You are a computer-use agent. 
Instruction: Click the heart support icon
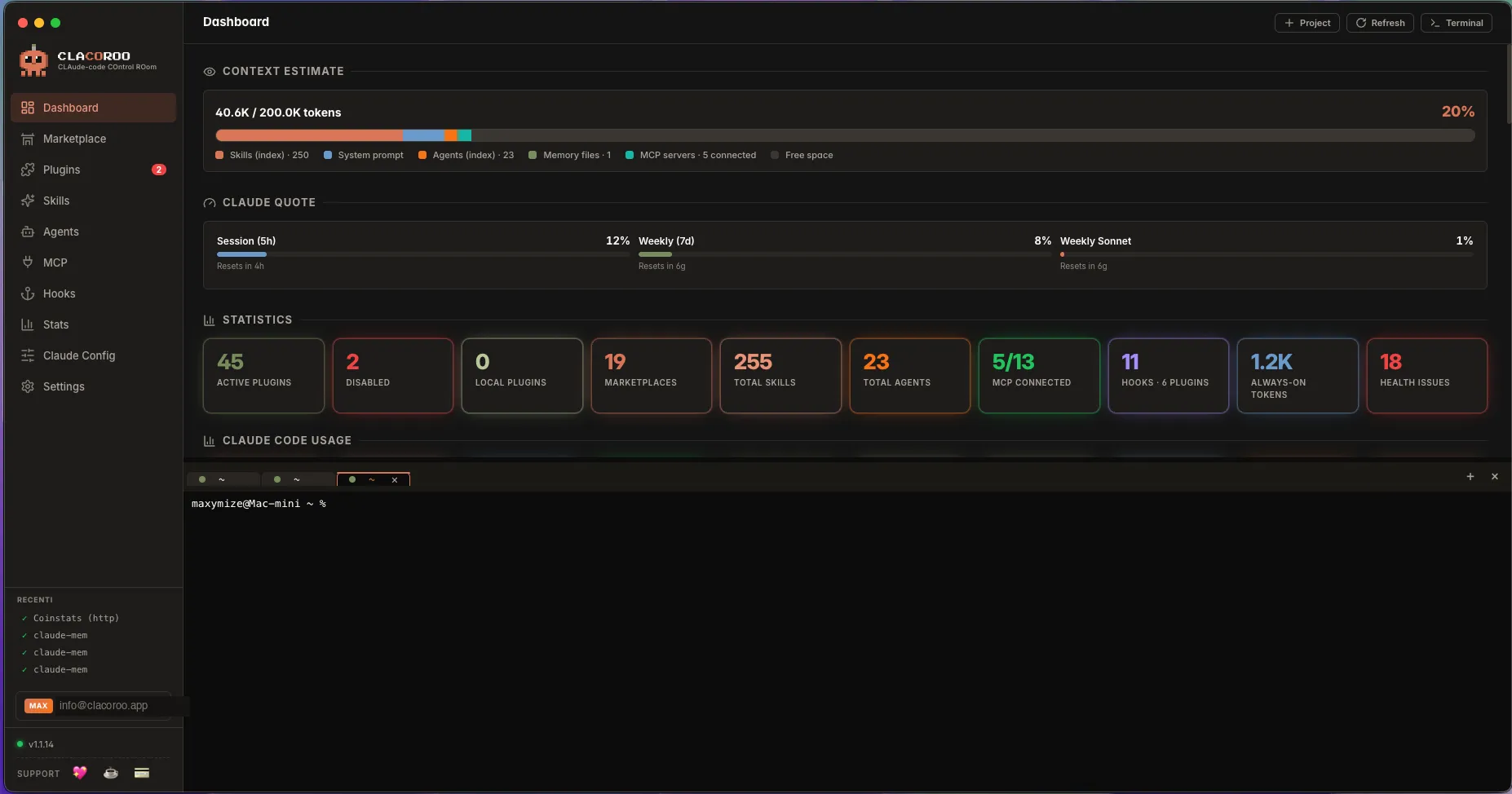click(79, 773)
